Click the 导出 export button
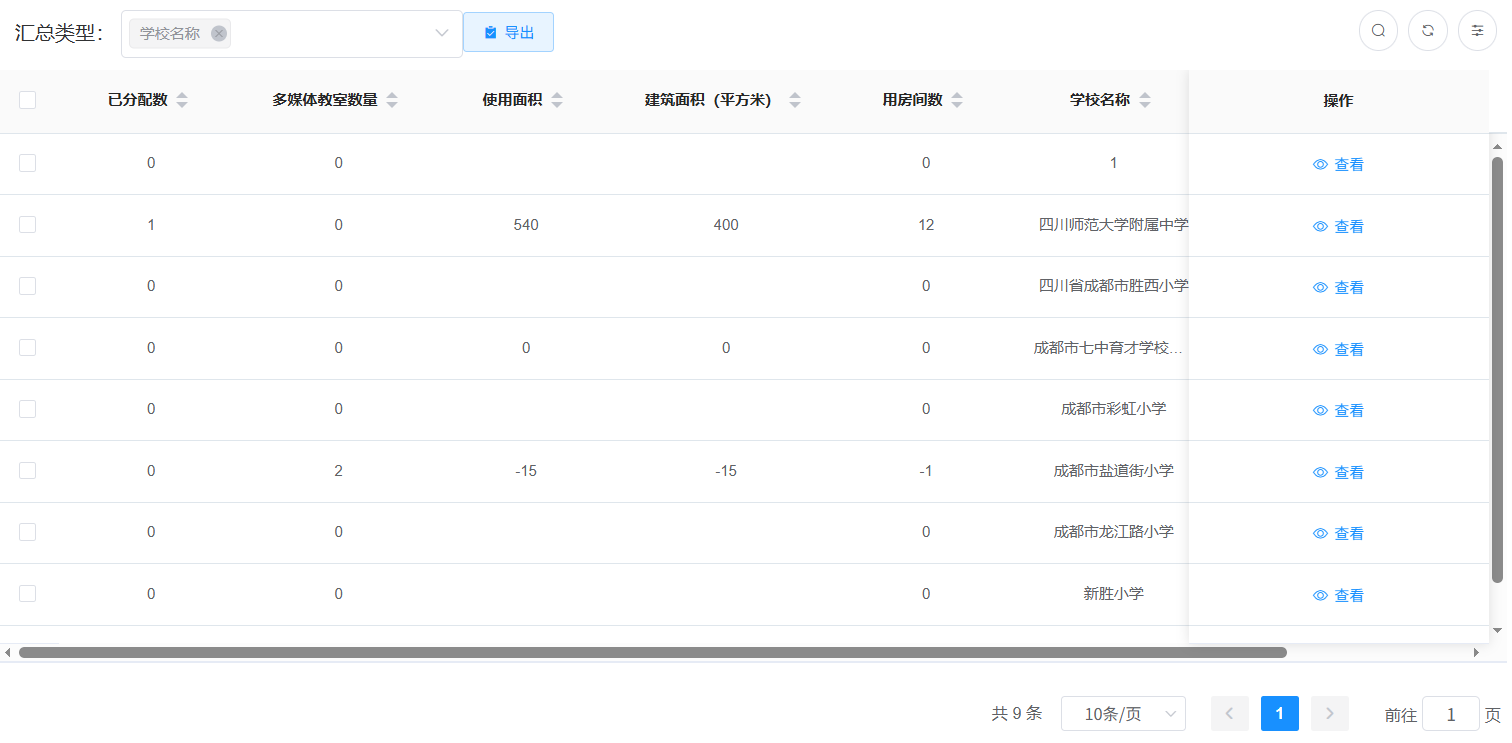The width and height of the screenshot is (1512, 743). click(x=508, y=32)
